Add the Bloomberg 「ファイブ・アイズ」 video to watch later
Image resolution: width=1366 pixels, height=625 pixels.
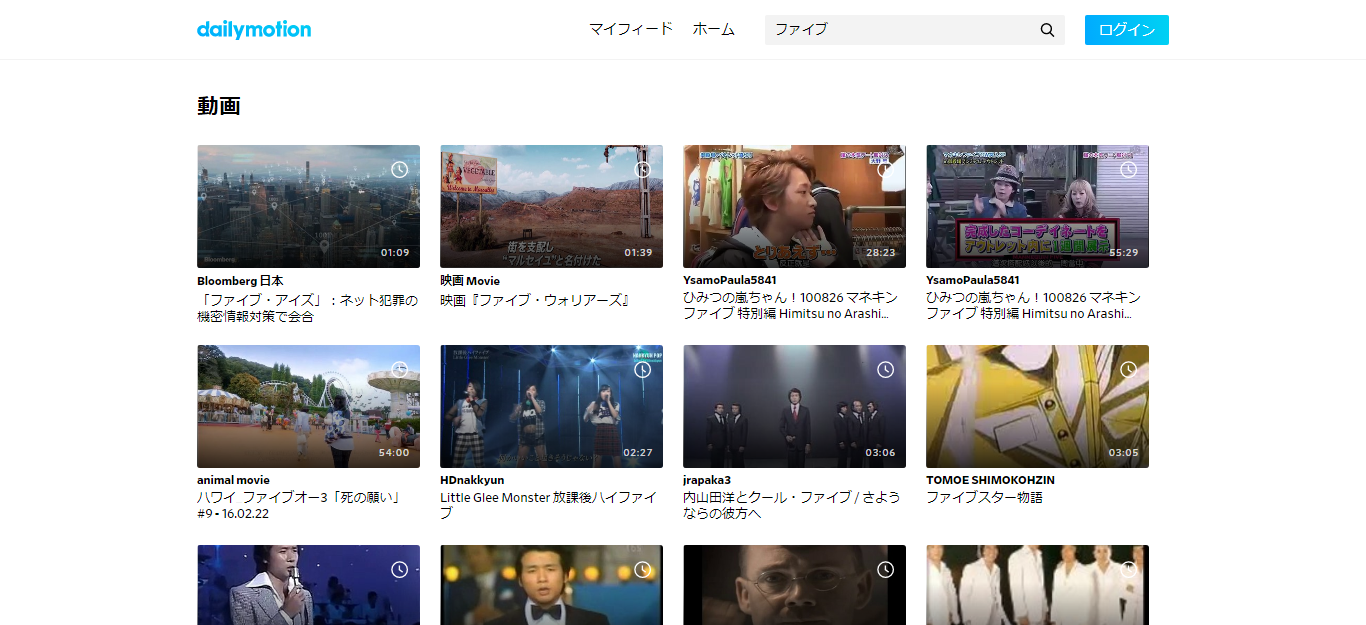click(400, 169)
